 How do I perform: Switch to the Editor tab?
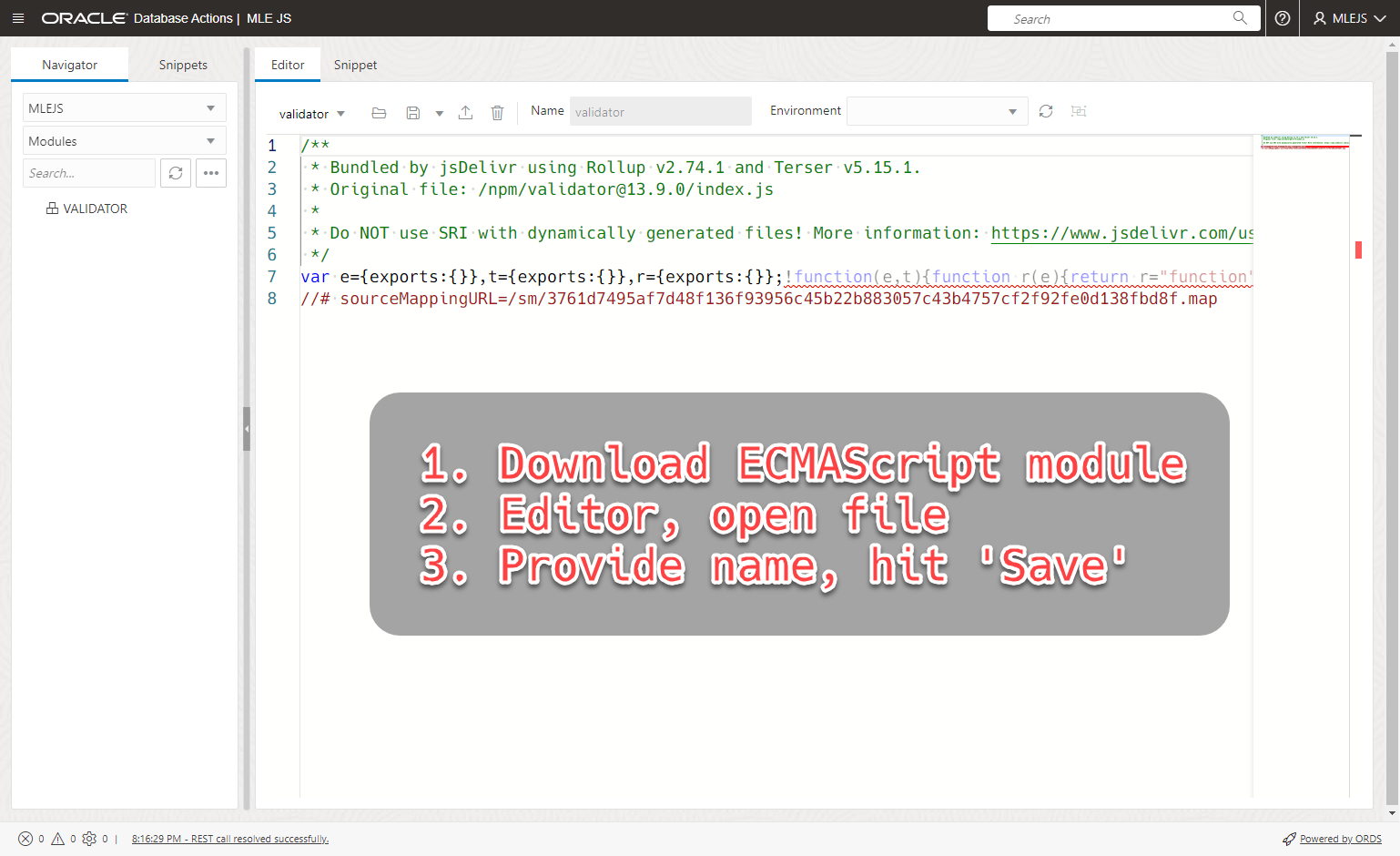click(288, 65)
